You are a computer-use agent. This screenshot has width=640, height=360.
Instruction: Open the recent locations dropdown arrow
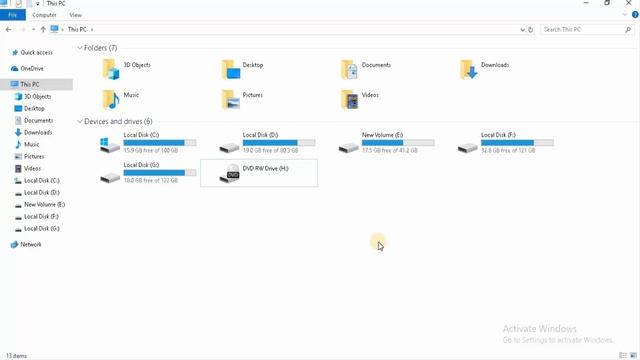(33, 29)
